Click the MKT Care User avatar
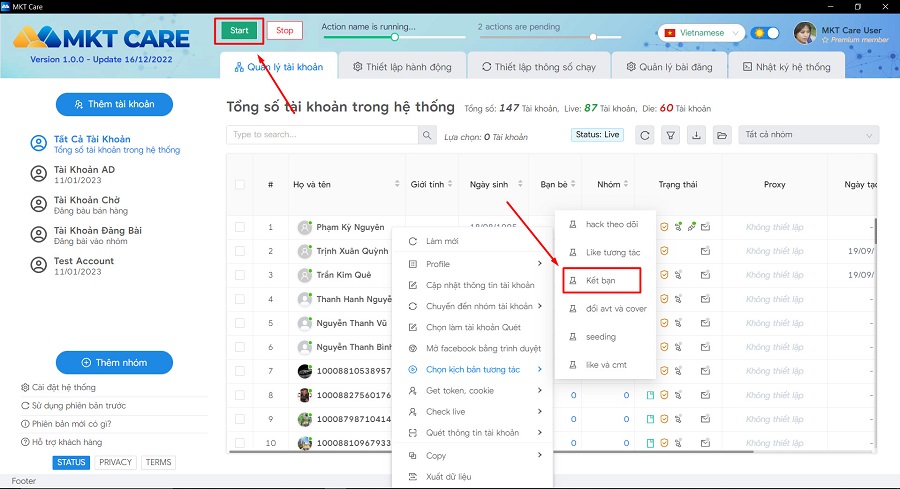The width and height of the screenshot is (900, 489). click(805, 33)
